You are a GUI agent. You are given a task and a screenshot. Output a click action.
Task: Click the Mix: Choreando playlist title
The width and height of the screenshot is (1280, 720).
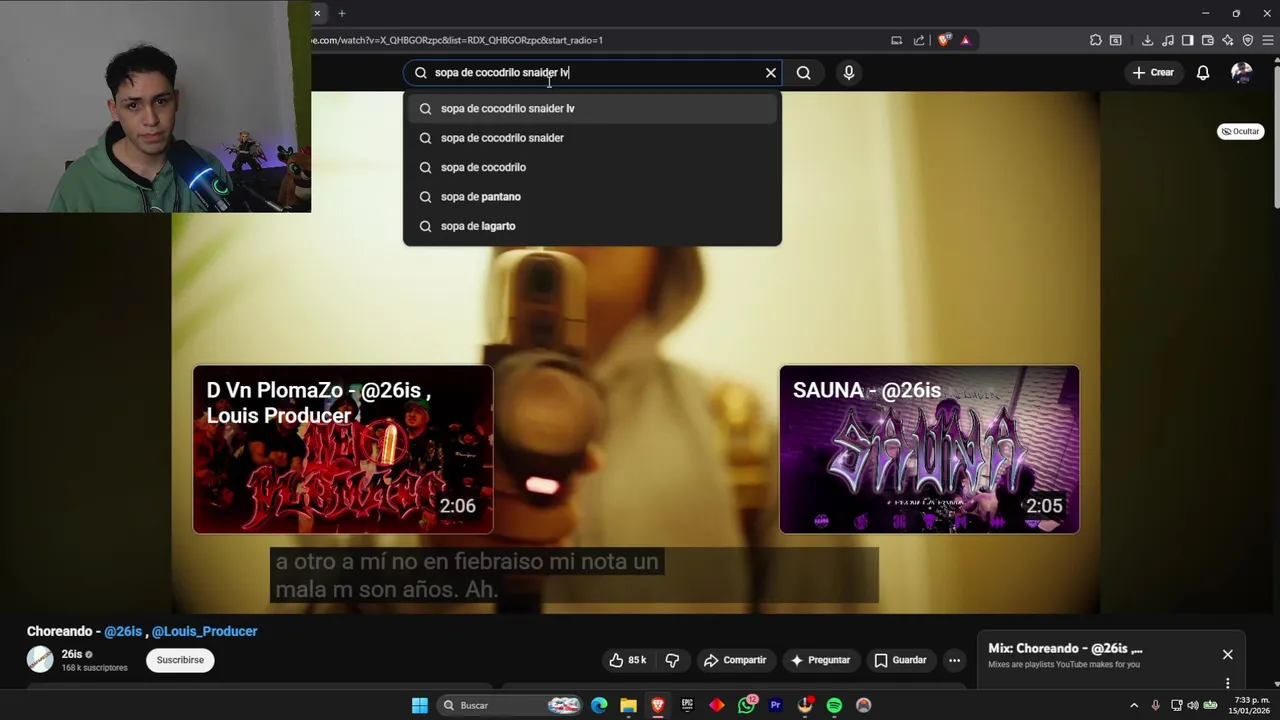click(1065, 649)
